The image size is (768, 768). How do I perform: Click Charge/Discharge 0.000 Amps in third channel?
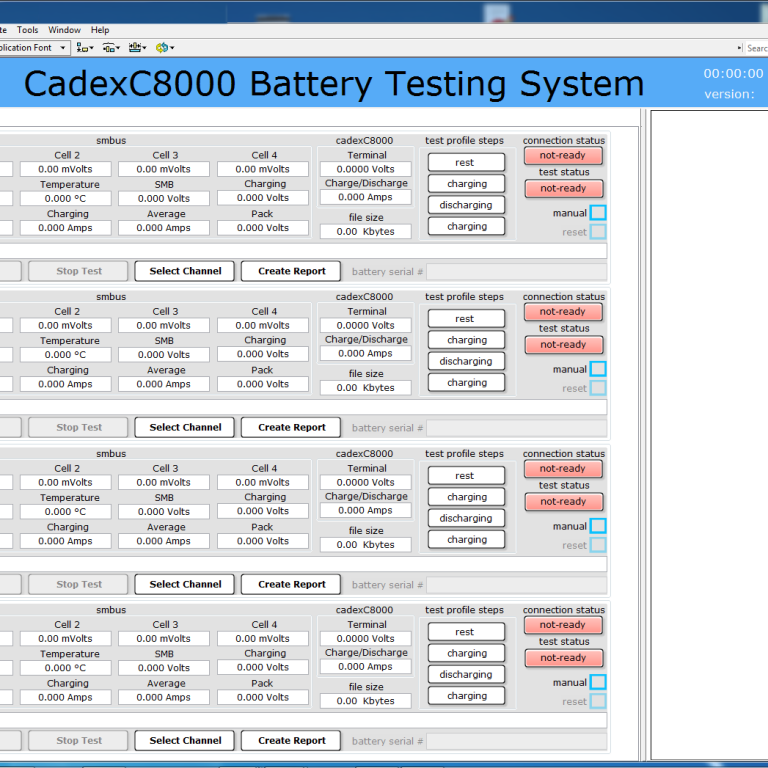click(x=365, y=510)
